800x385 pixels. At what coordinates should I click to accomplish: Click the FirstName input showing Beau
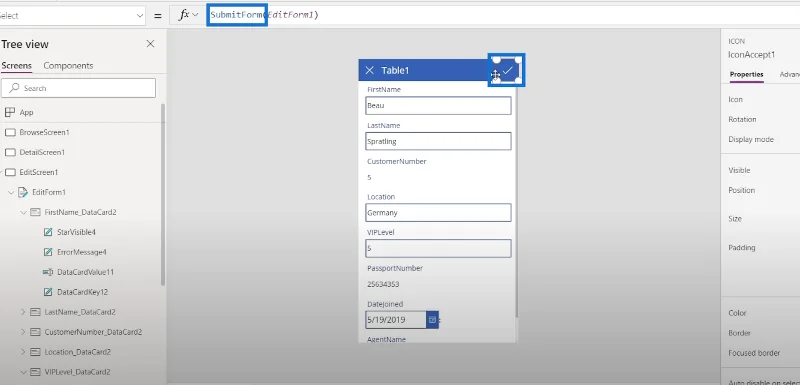438,106
